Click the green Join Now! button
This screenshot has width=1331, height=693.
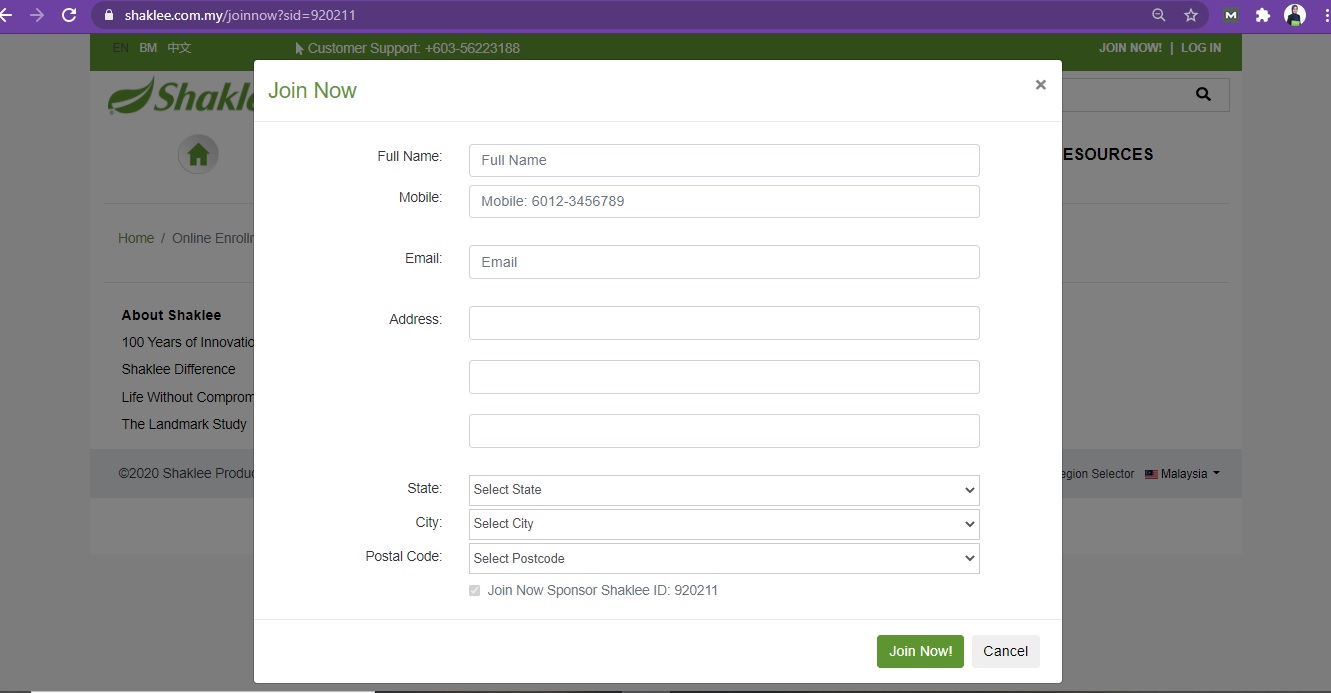point(921,651)
